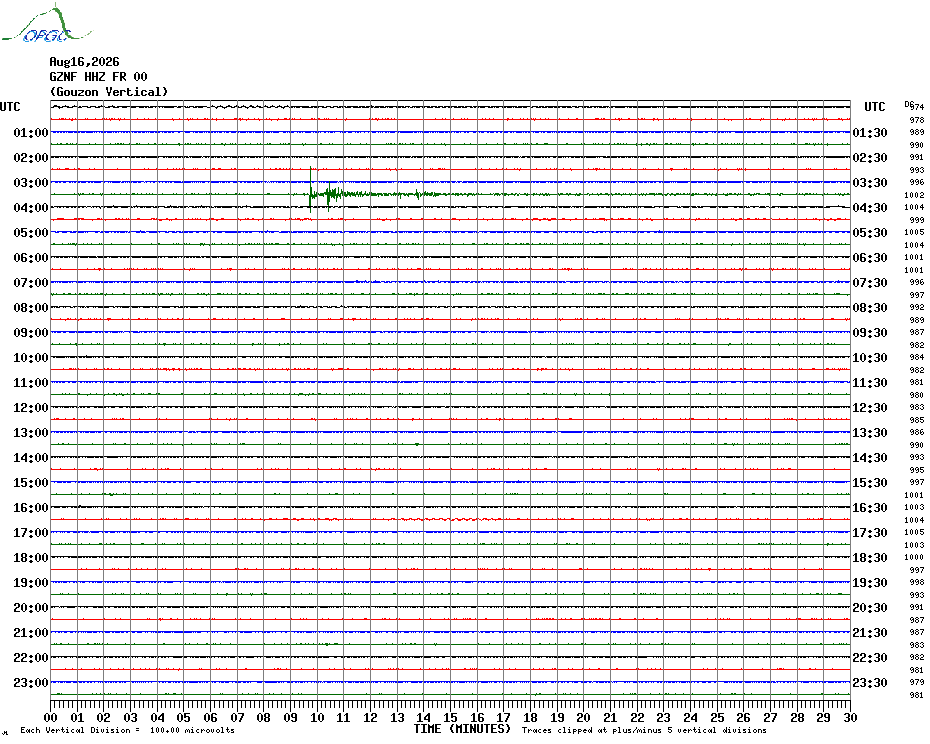Click minute tick label 10 on time axis
930x744 pixels.
(x=317, y=717)
